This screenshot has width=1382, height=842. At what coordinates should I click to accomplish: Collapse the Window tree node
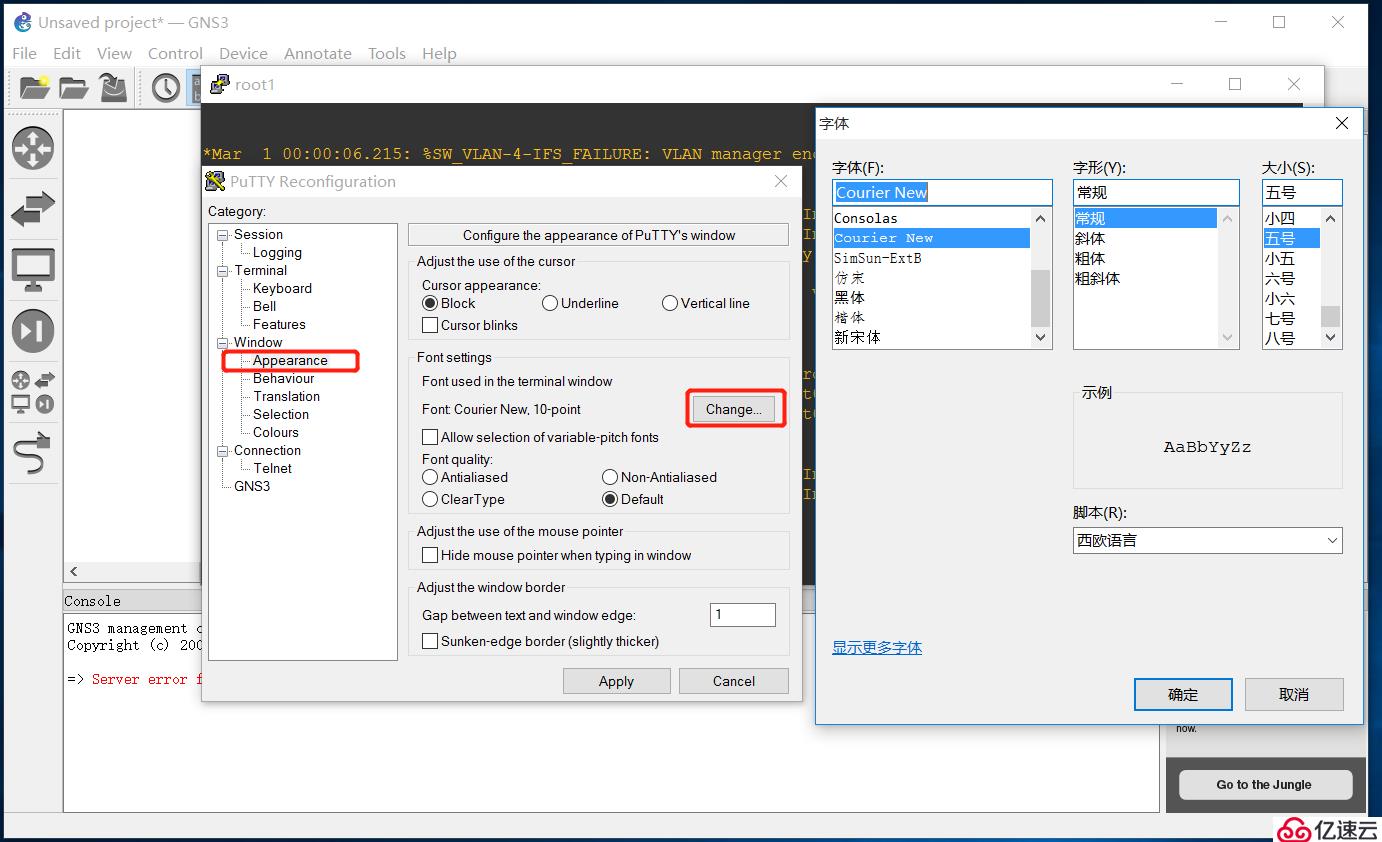(x=222, y=343)
